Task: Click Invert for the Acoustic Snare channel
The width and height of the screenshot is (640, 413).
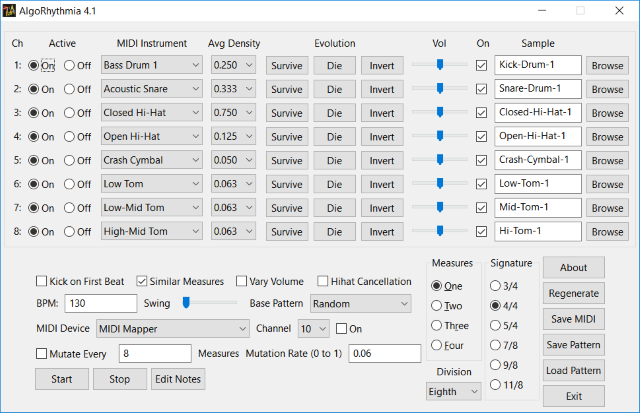Action: (x=382, y=89)
